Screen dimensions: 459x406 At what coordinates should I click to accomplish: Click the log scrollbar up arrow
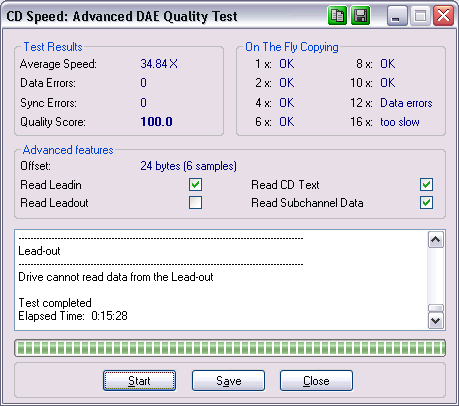[x=436, y=240]
